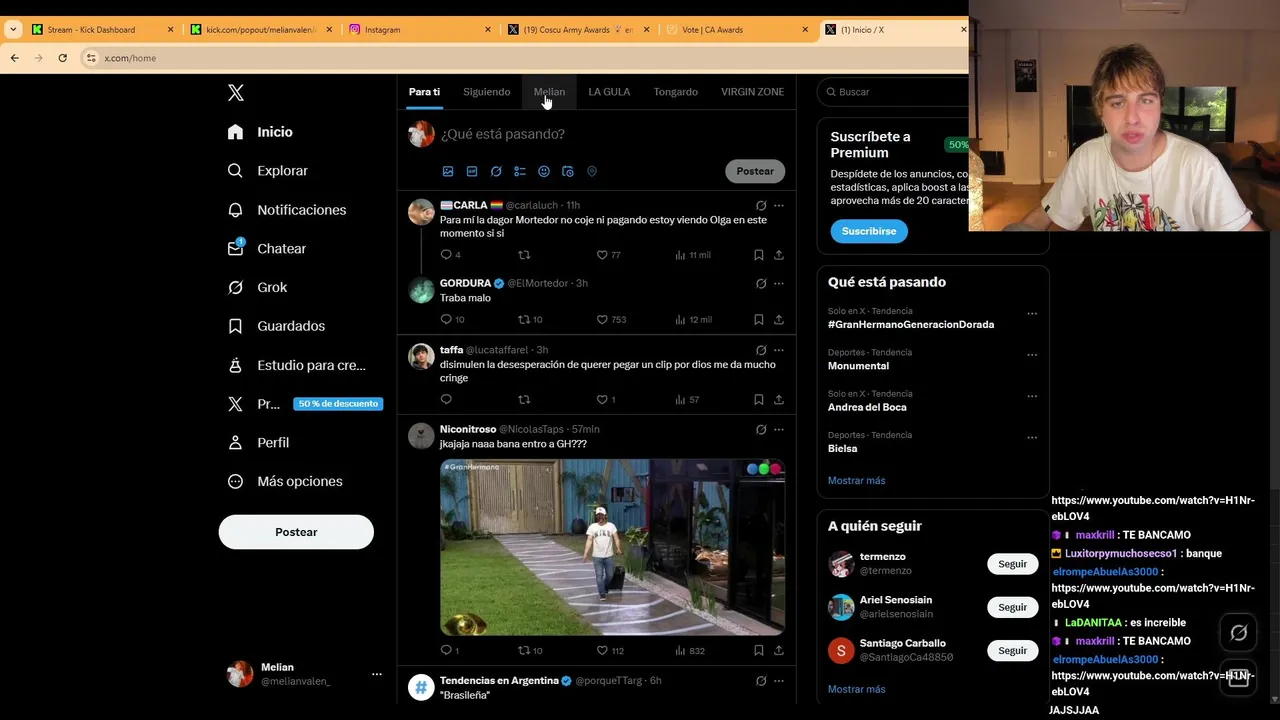
Task: Open more options on taffa's post
Action: click(779, 351)
